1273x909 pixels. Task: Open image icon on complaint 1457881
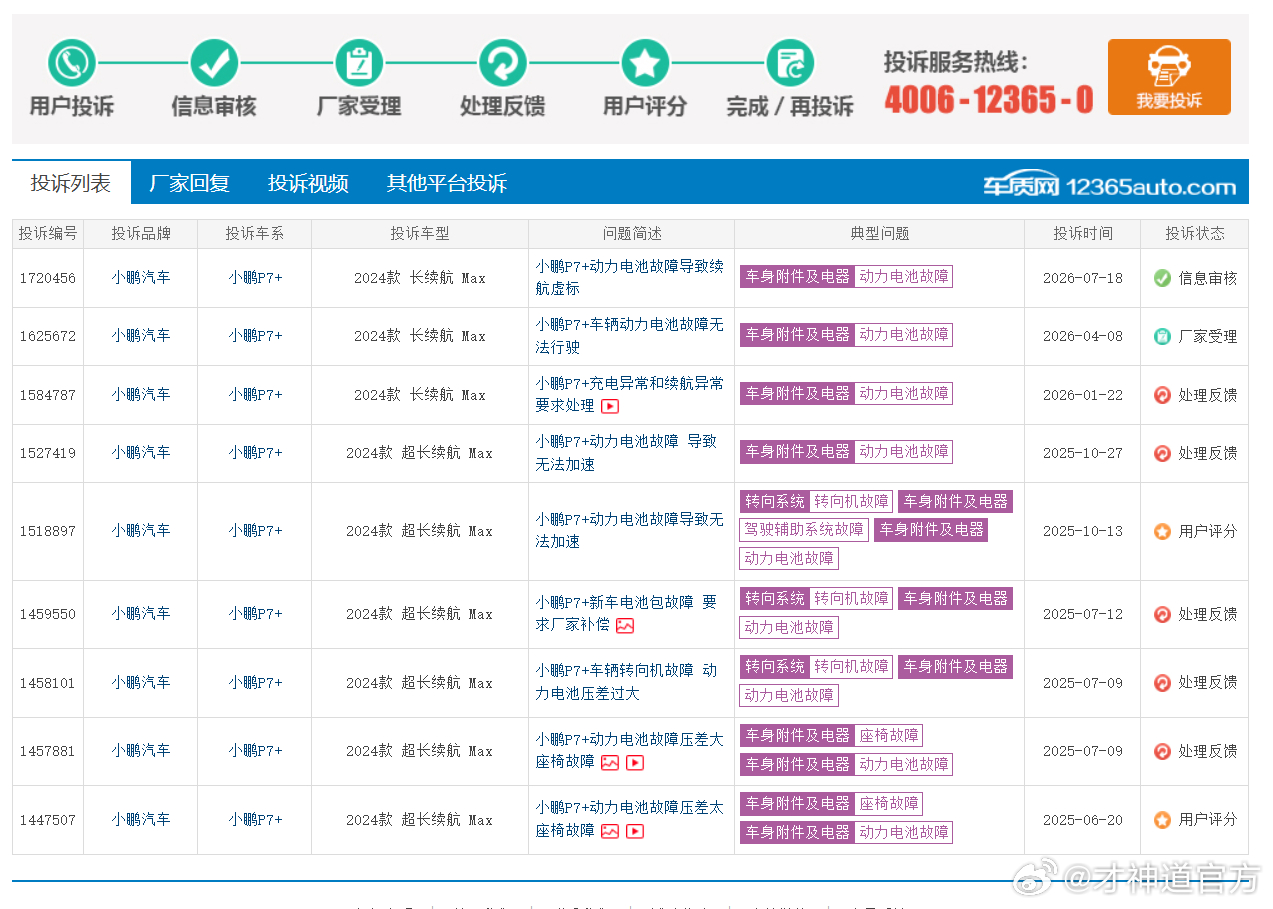click(610, 763)
